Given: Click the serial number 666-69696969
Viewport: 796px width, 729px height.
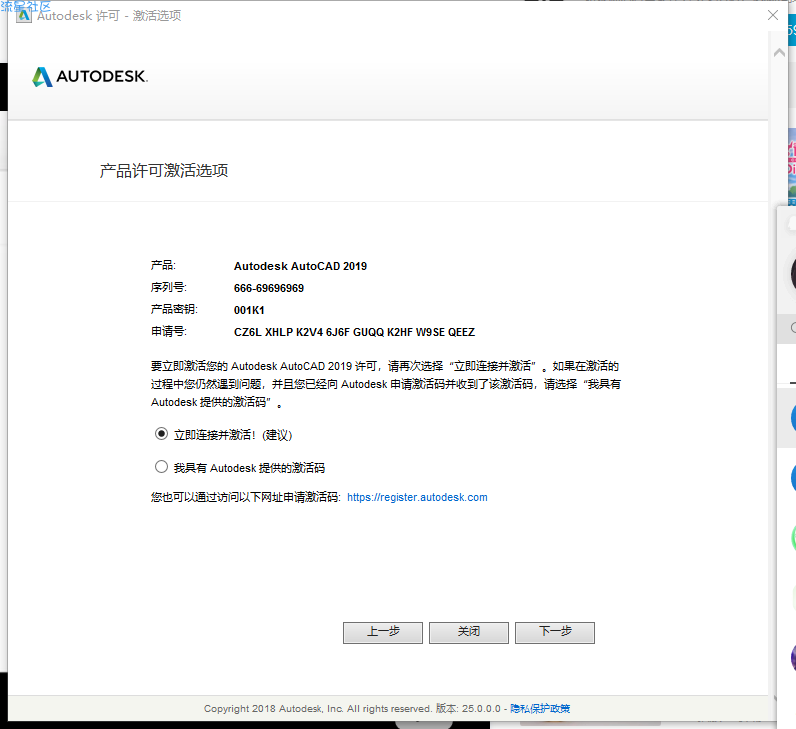Looking at the screenshot, I should tap(269, 288).
